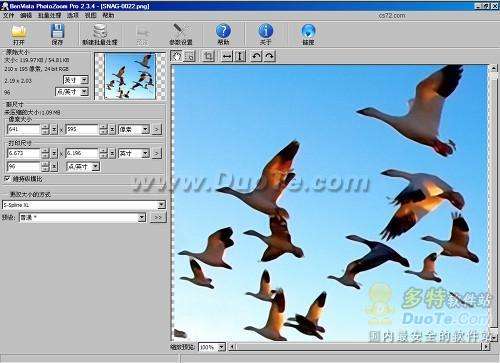The width and height of the screenshot is (500, 363).
Task: Rotate the image clockwise
Action: click(269, 56)
